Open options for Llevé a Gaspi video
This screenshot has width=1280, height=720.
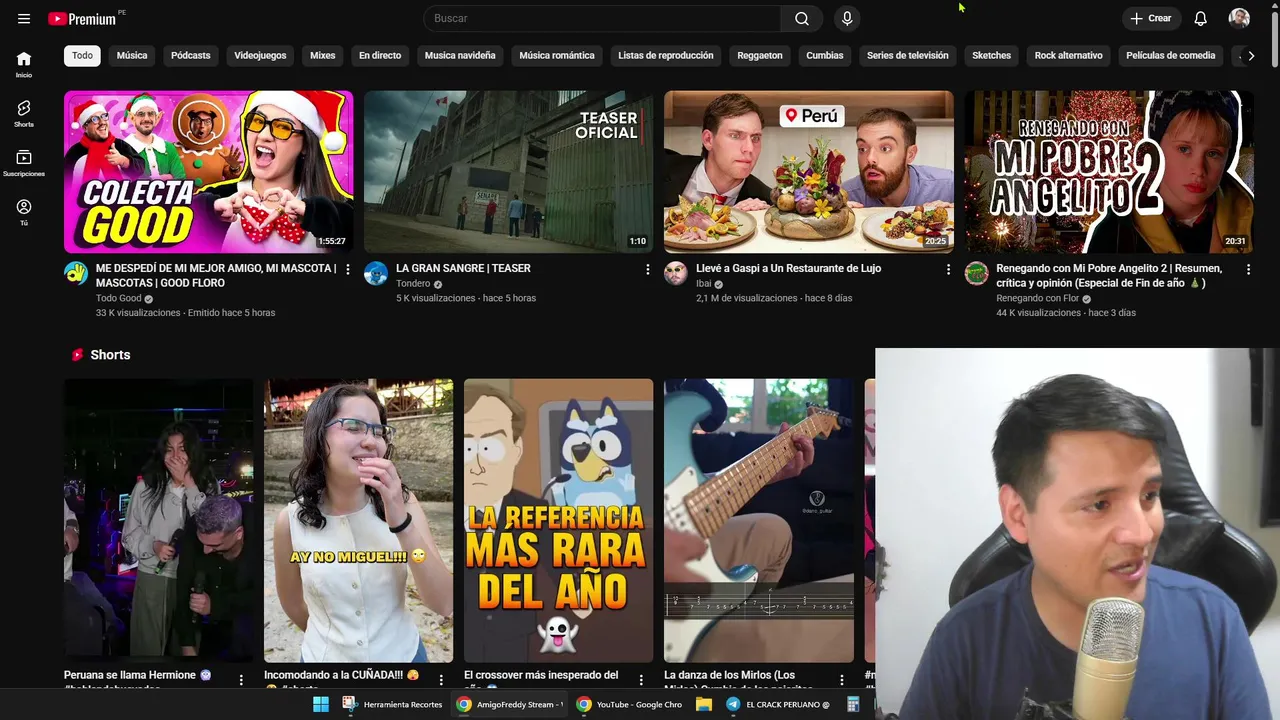948,269
